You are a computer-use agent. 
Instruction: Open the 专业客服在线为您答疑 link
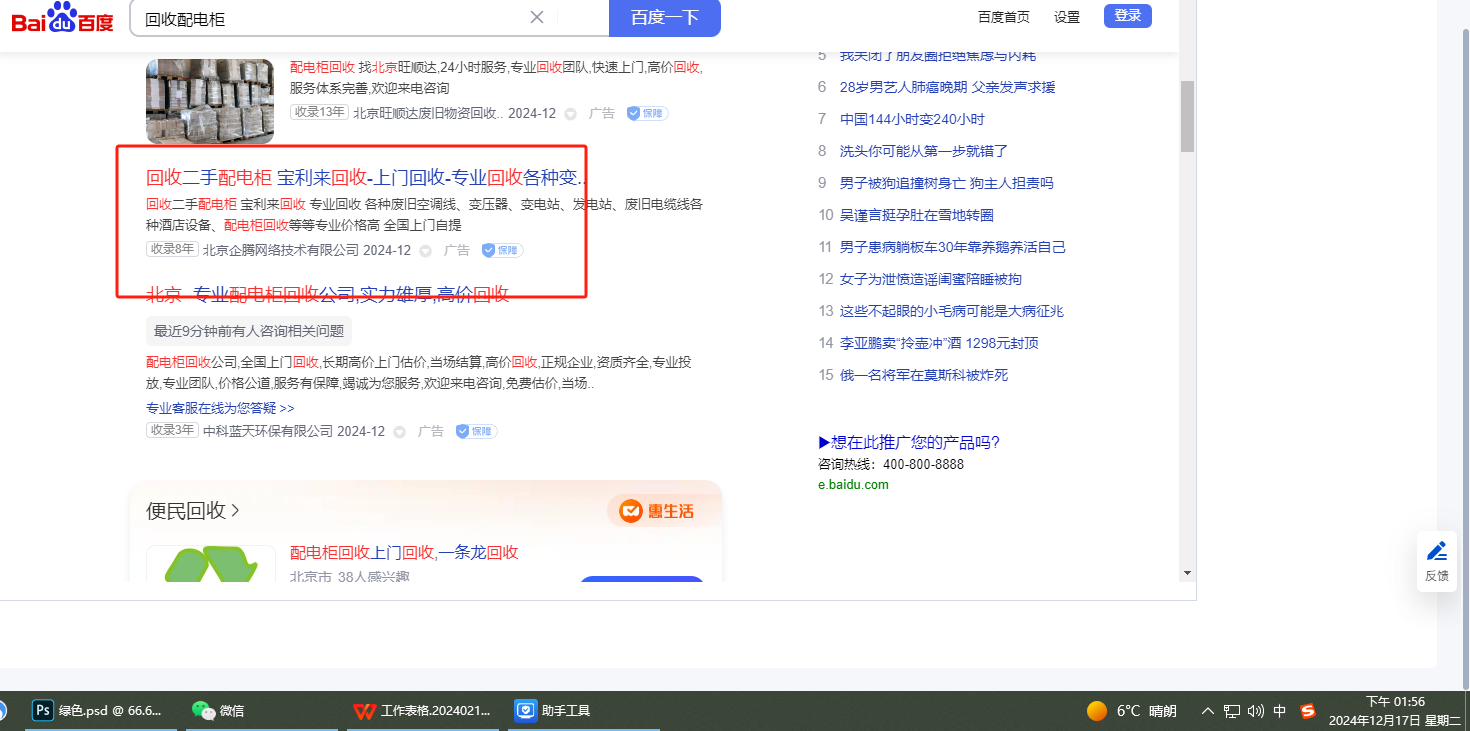(220, 408)
